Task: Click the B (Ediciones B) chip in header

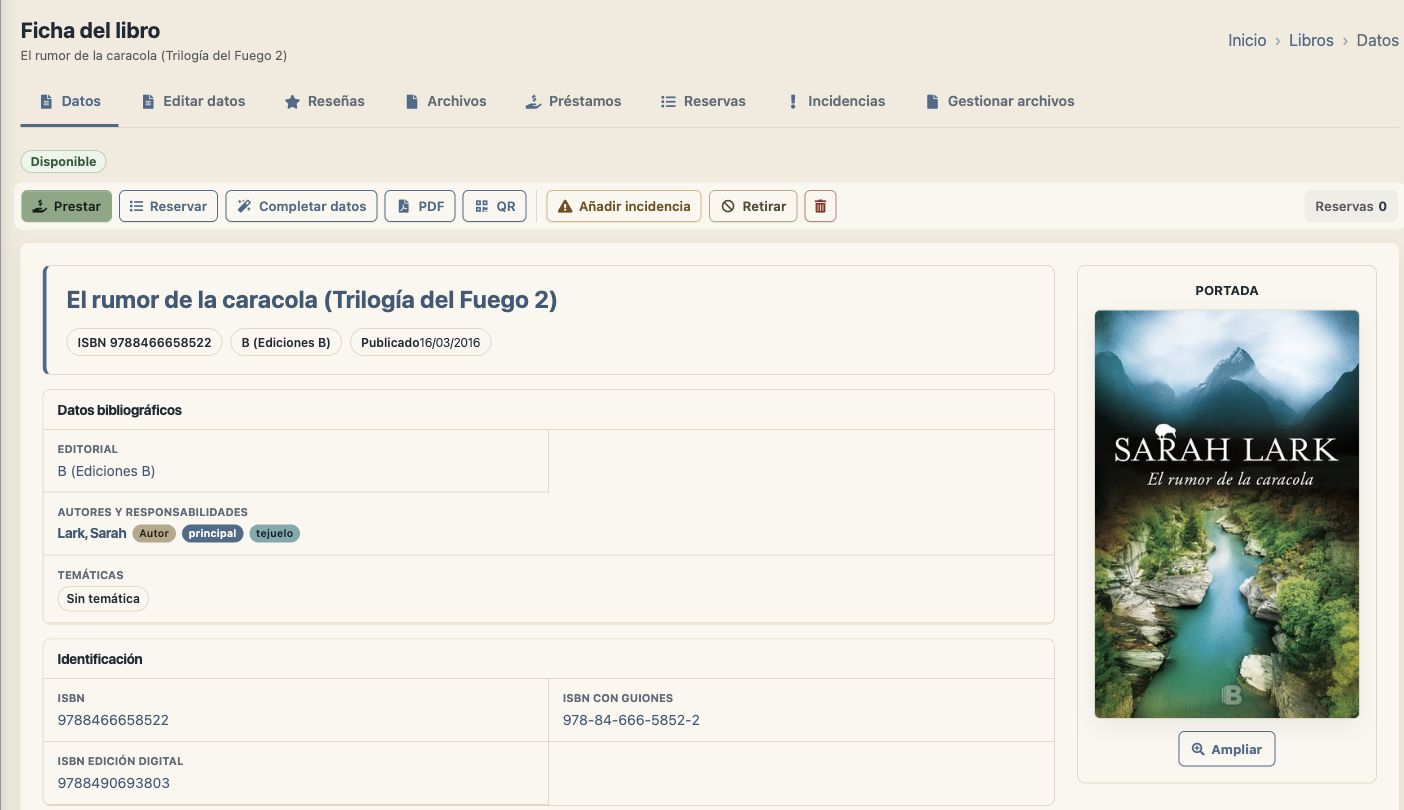Action: coord(286,342)
